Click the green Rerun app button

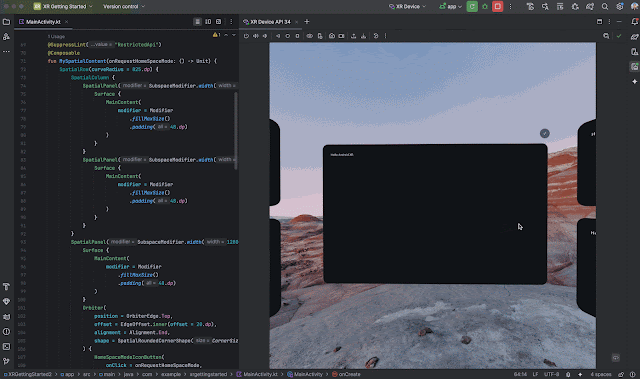pyautogui.click(x=472, y=7)
